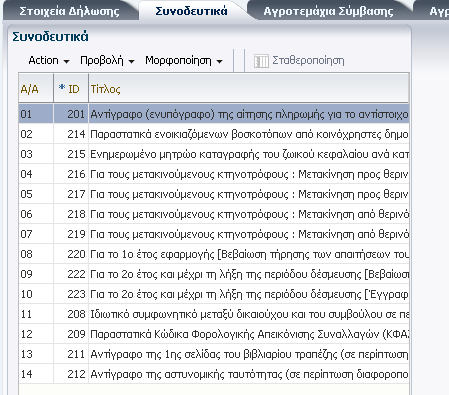Open the Action dropdown menu
This screenshot has height=395, width=449.
[x=49, y=61]
